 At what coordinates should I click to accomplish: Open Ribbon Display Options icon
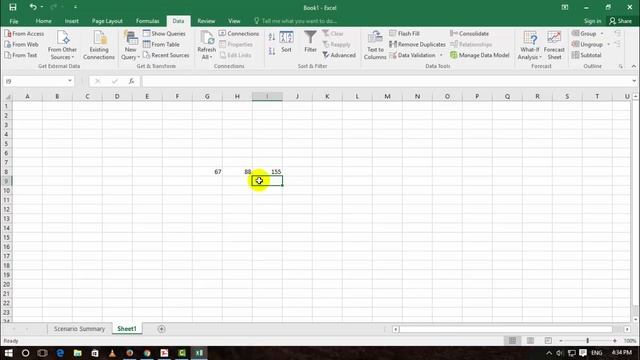click(565, 7)
